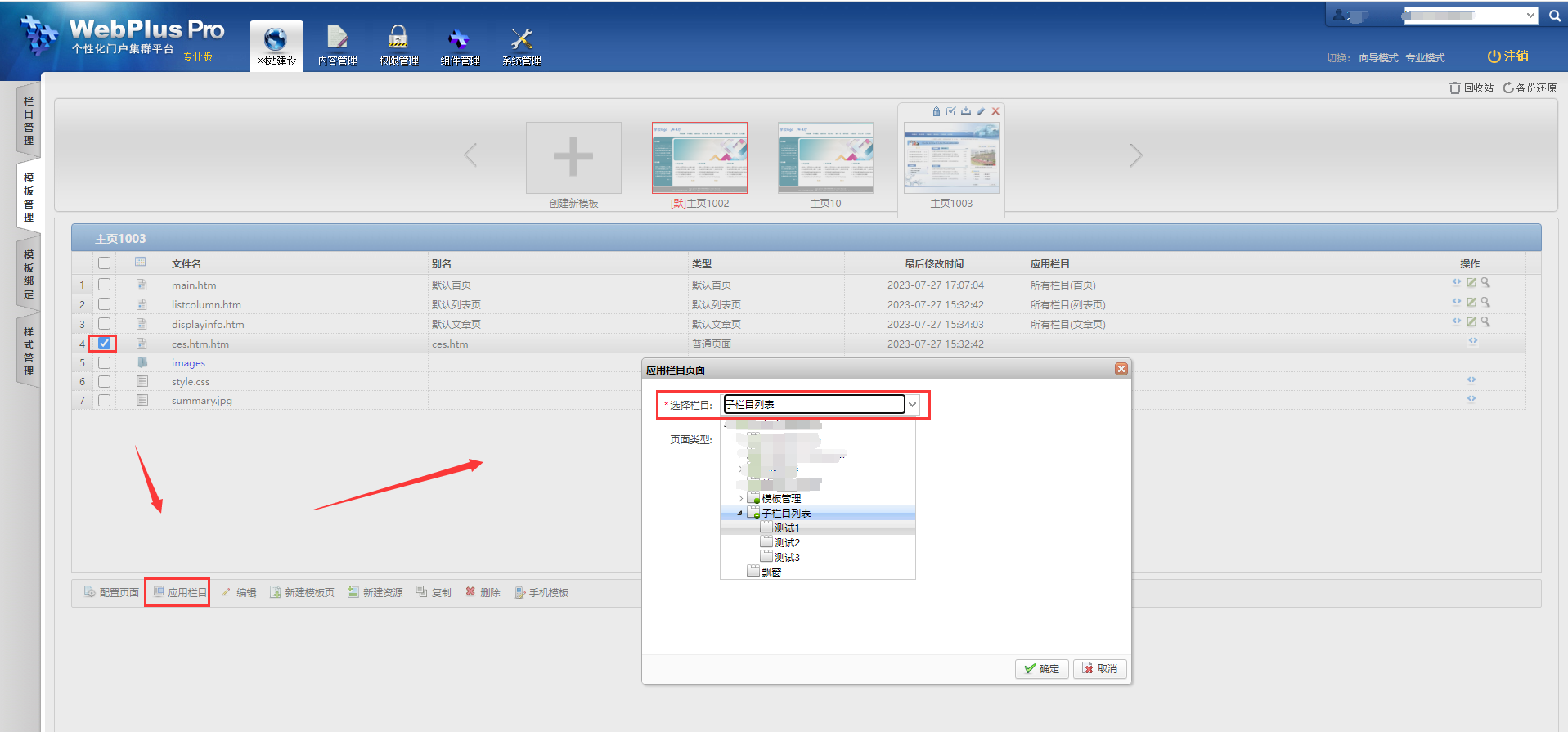Click the magnifier preview icon for main.htm row
This screenshot has height=732, width=1568.
tap(1485, 283)
